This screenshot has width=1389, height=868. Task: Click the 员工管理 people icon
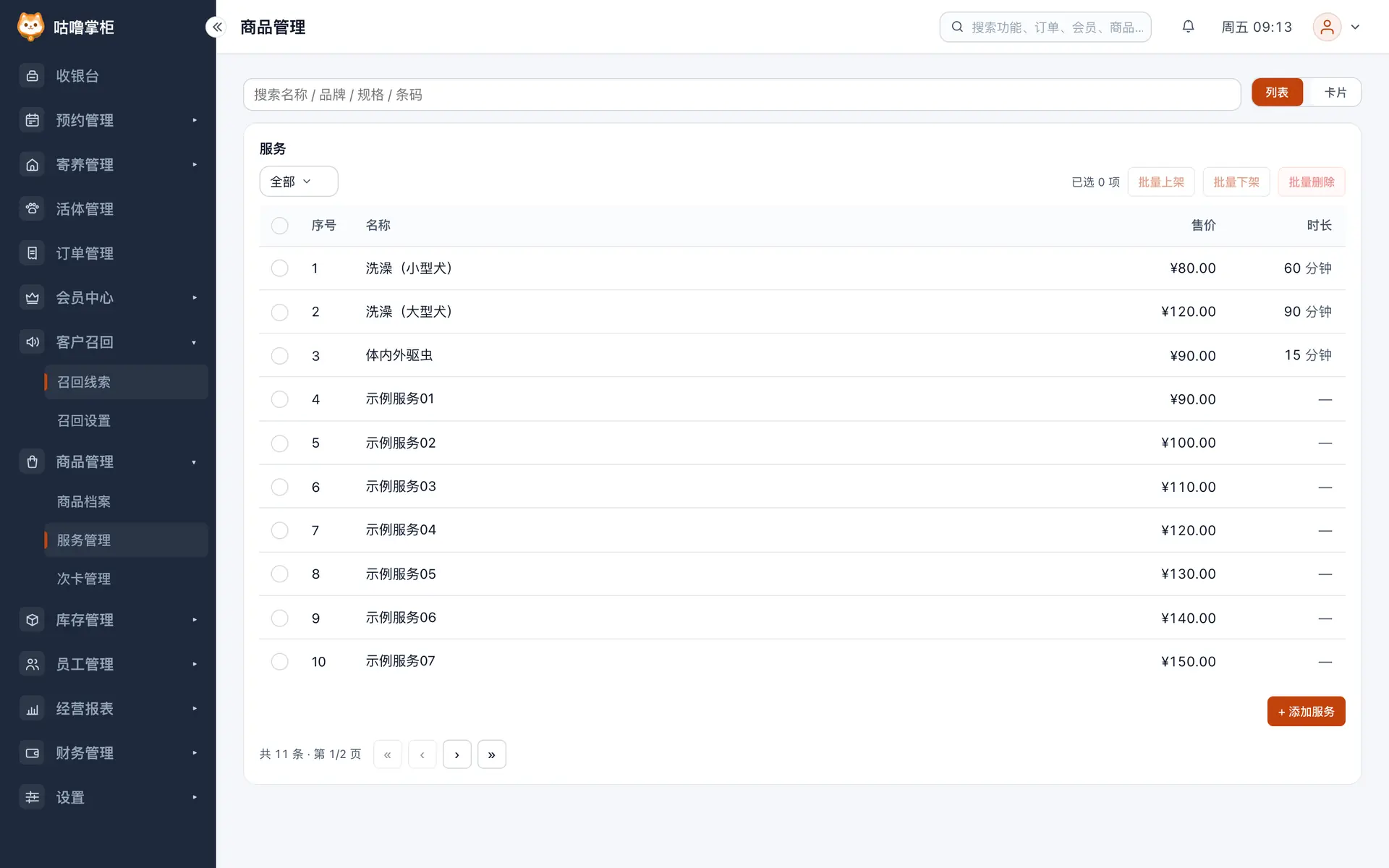(x=32, y=664)
